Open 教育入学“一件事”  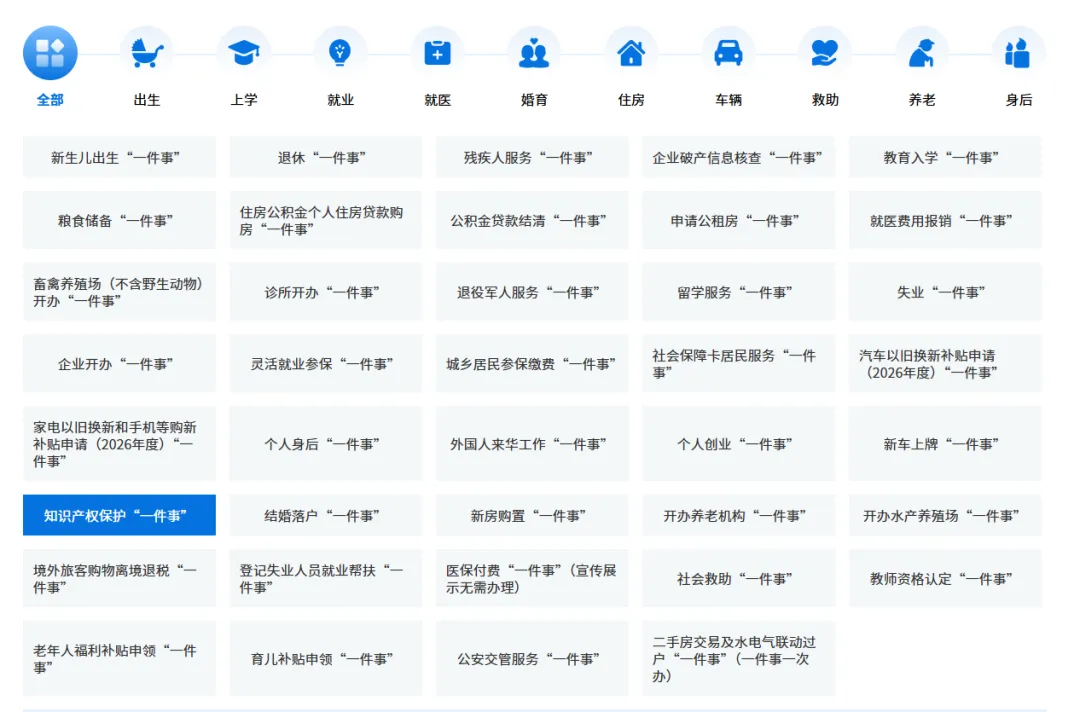click(x=945, y=157)
